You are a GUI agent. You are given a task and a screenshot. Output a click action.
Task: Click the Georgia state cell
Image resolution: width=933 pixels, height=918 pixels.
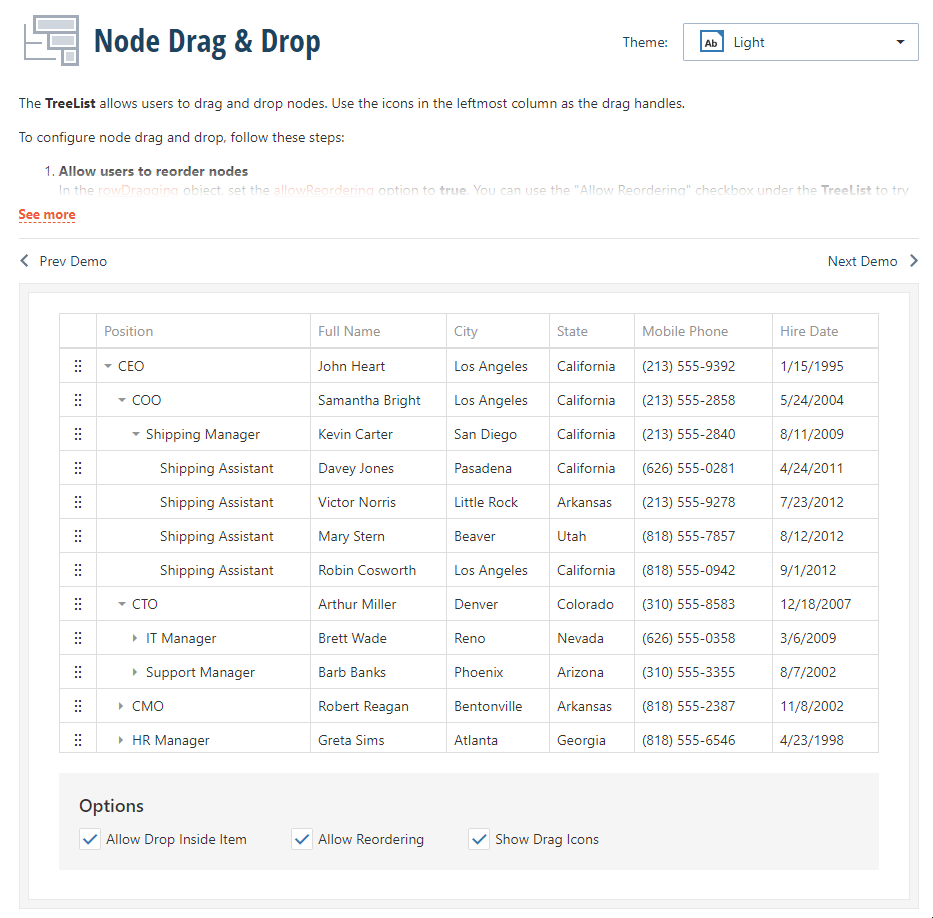click(x=592, y=740)
